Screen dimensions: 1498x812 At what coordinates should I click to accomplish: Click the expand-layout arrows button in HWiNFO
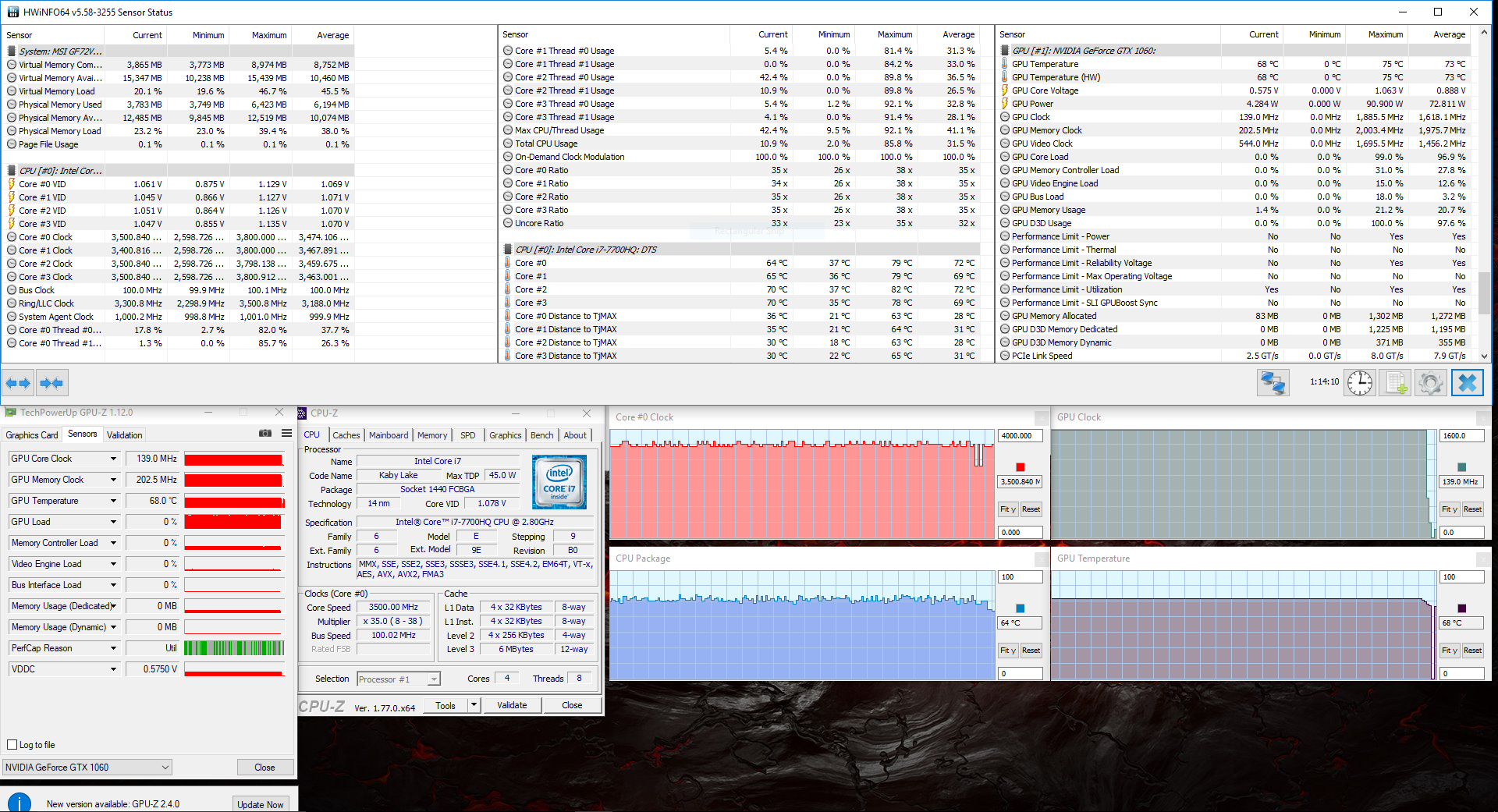click(x=18, y=383)
